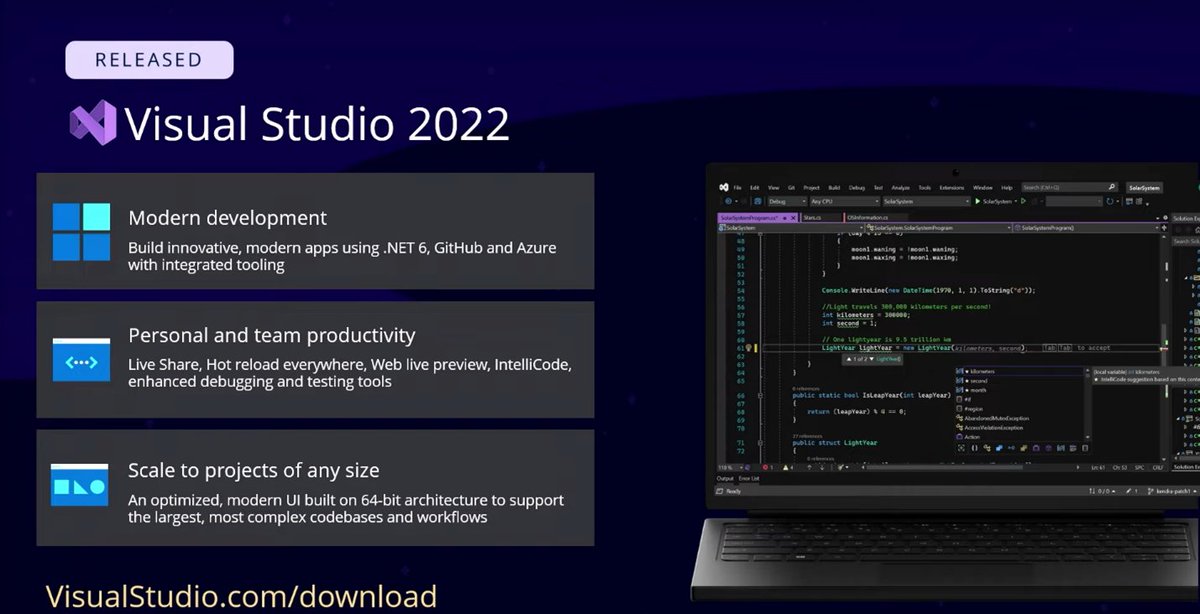Click the gear icon at the end of the tab strip
This screenshot has height=614, width=1200.
[x=1166, y=217]
